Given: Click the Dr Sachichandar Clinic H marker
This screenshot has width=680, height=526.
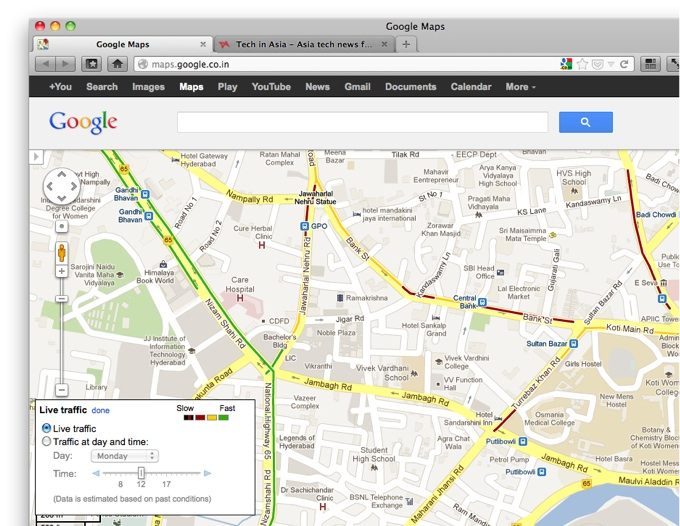Looking at the screenshot, I should coord(322,506).
